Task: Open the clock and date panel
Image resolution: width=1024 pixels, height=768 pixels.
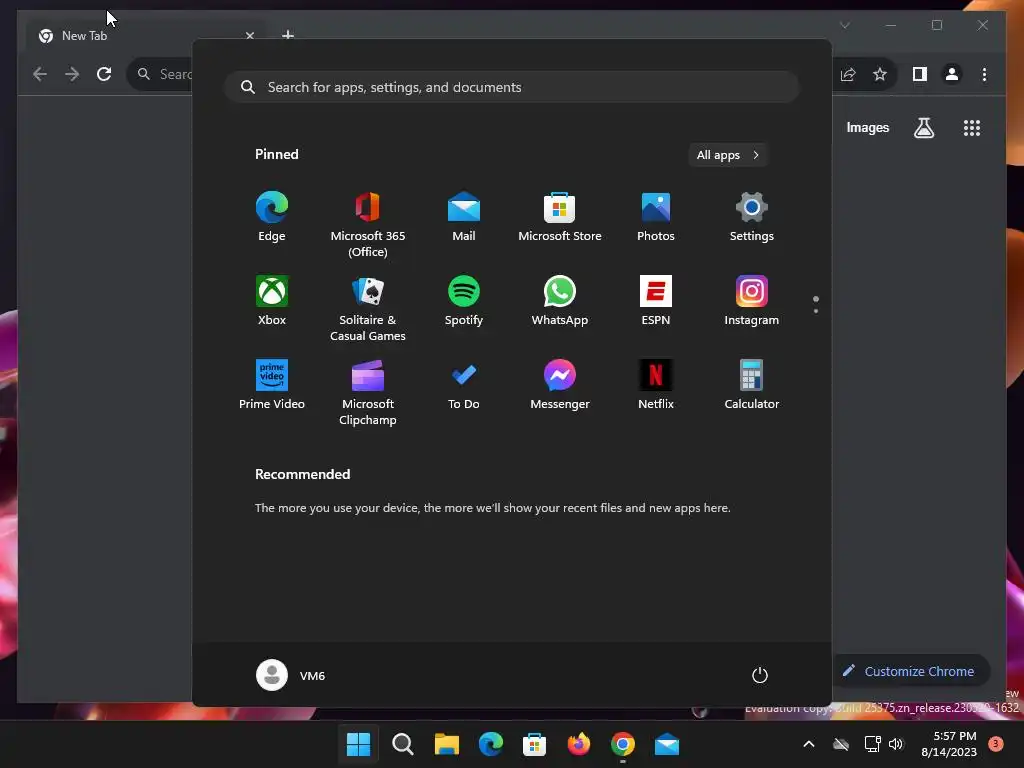Action: click(949, 744)
